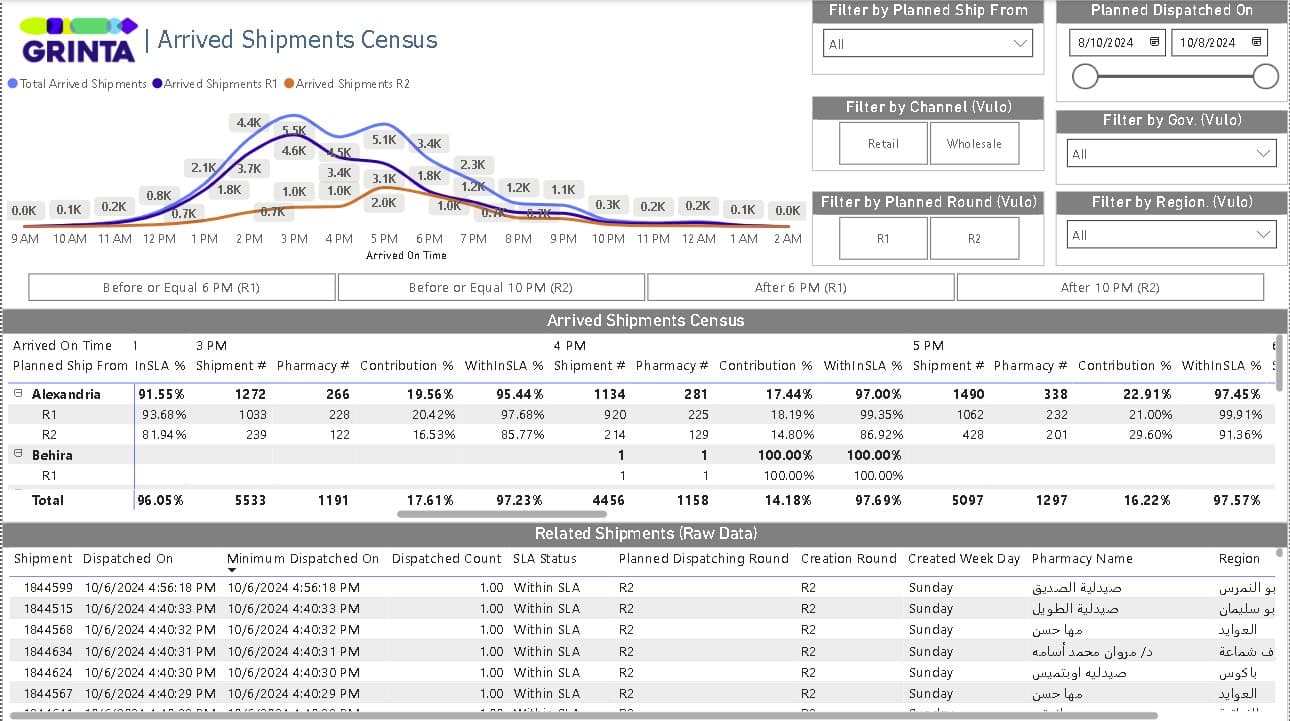Click the Total row in census table
Screen dimensions: 1290x721
pyautogui.click(x=642, y=500)
